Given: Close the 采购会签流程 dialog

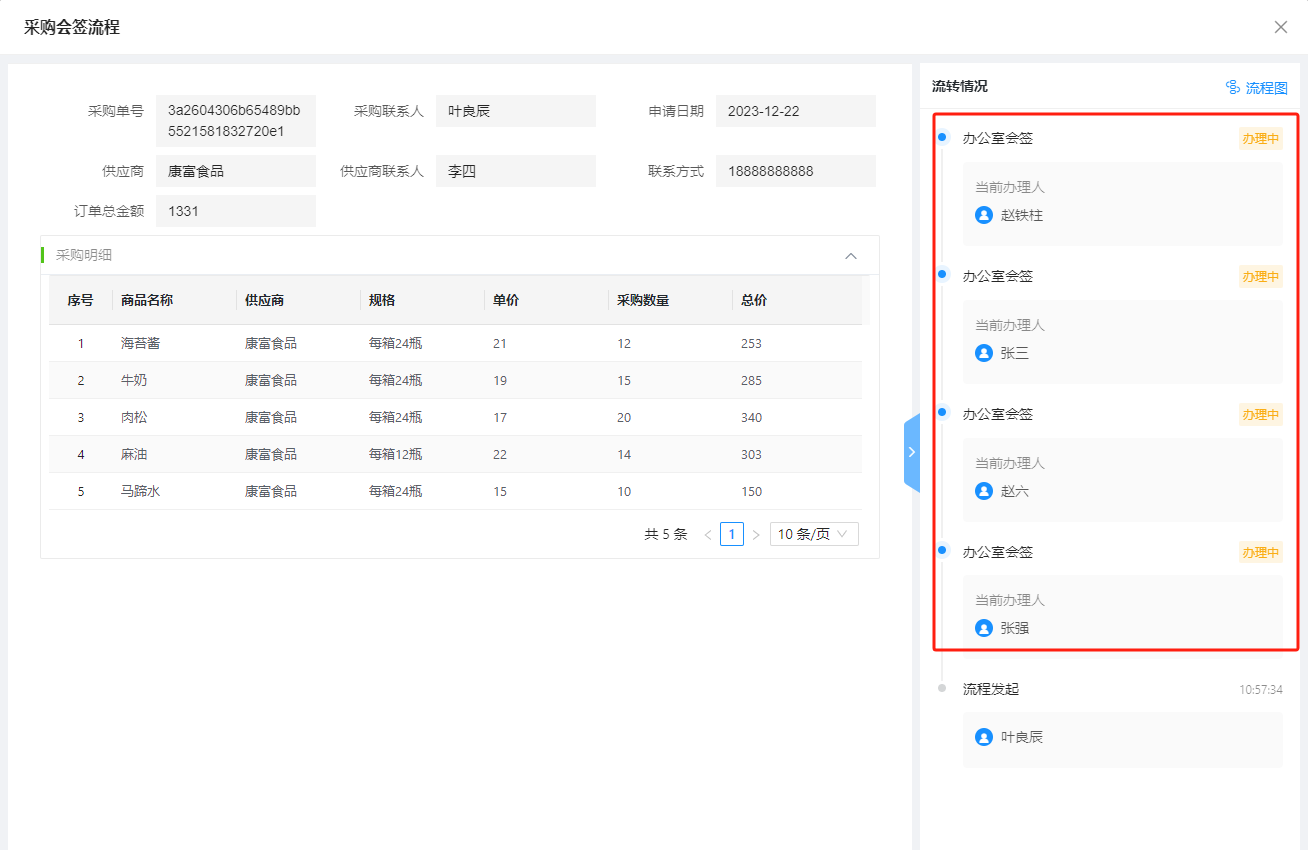Looking at the screenshot, I should pos(1280,27).
